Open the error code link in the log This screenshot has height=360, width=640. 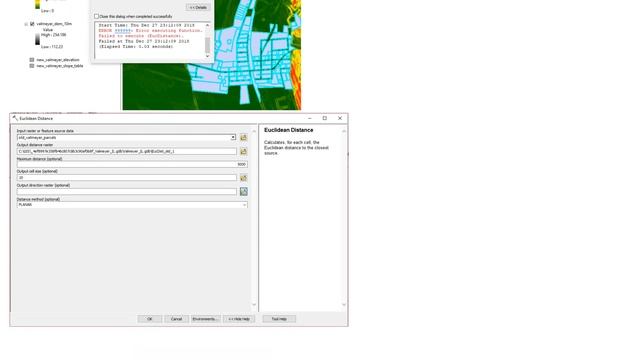[122, 31]
